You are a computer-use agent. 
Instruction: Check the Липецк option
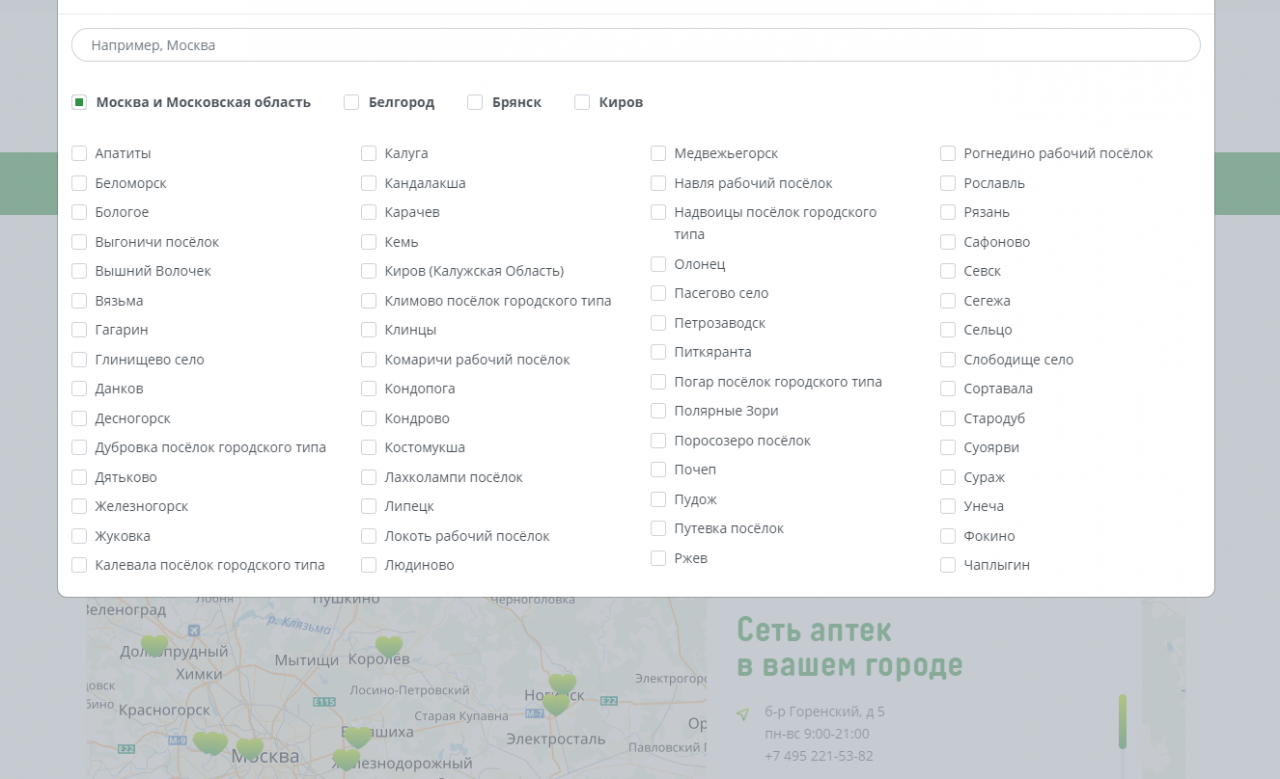369,506
